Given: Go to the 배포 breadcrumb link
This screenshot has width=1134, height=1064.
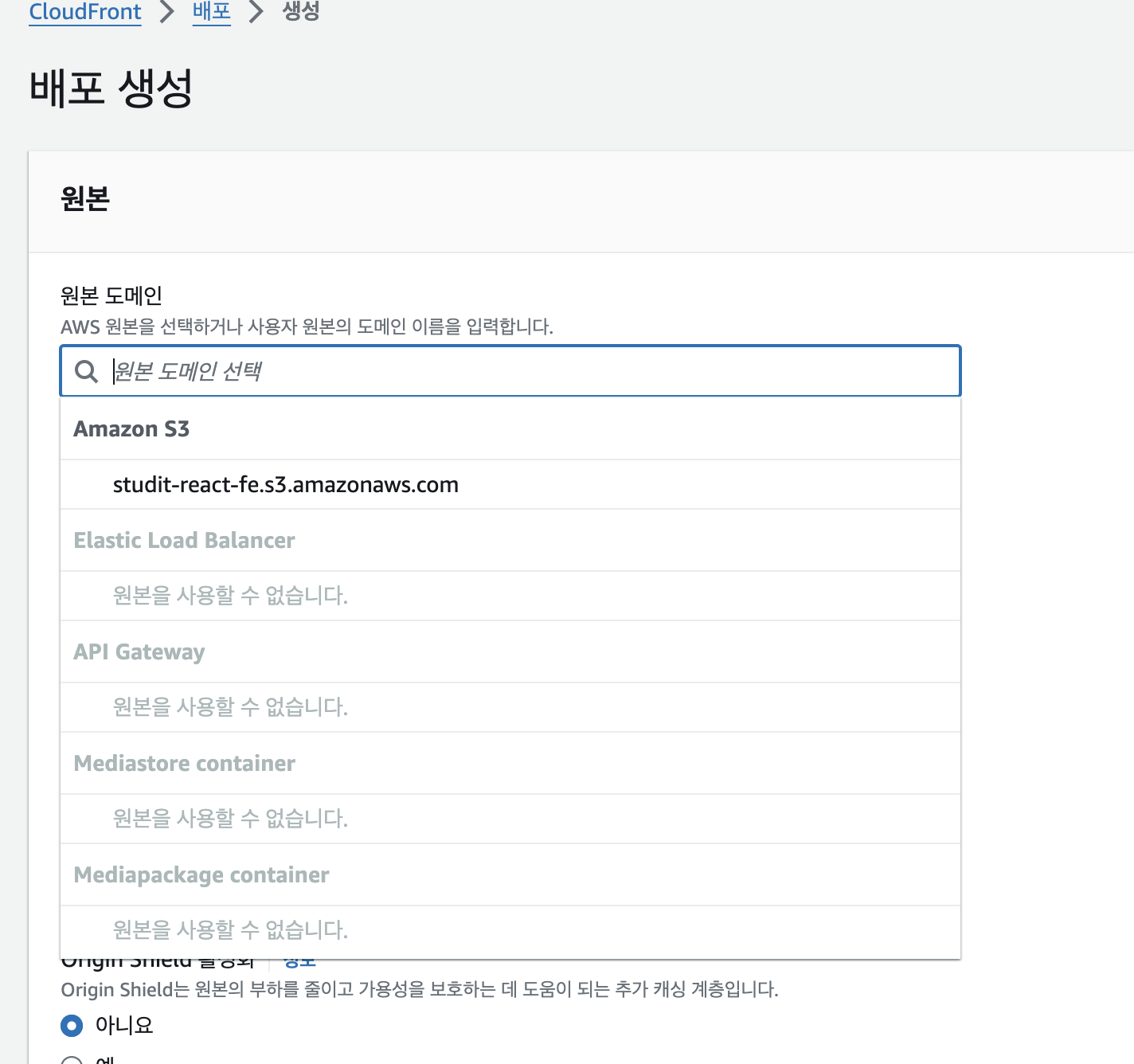Looking at the screenshot, I should tap(212, 12).
